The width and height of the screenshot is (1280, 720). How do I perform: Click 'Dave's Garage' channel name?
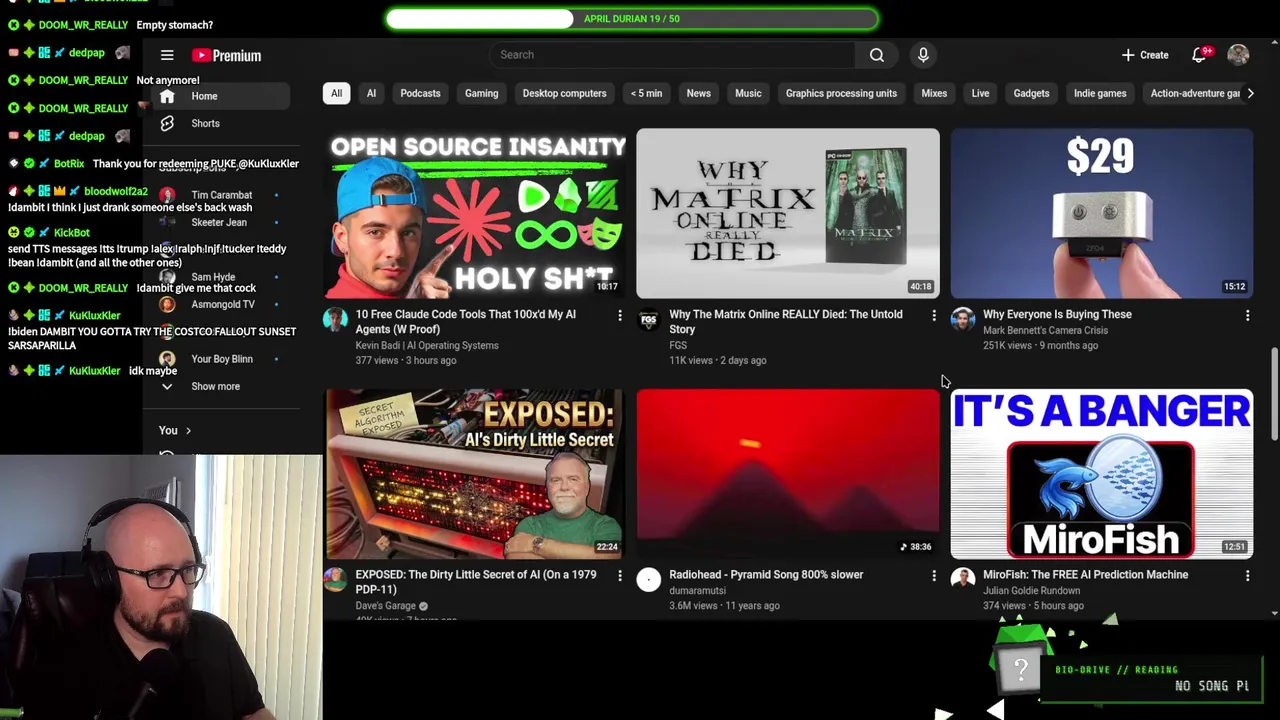[385, 605]
